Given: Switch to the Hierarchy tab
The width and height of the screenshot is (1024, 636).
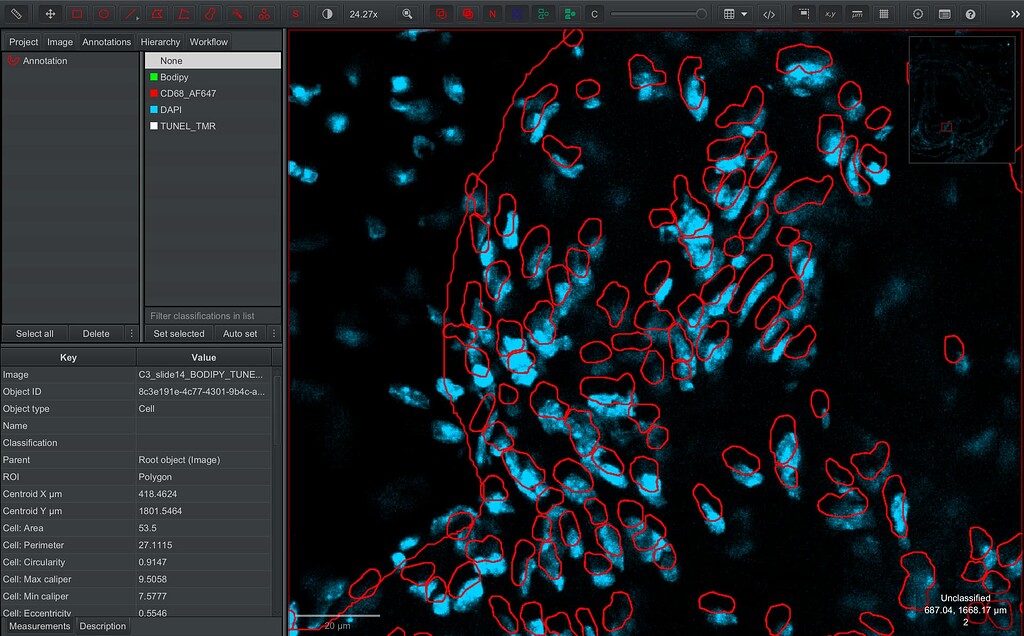Looking at the screenshot, I should click(x=158, y=41).
